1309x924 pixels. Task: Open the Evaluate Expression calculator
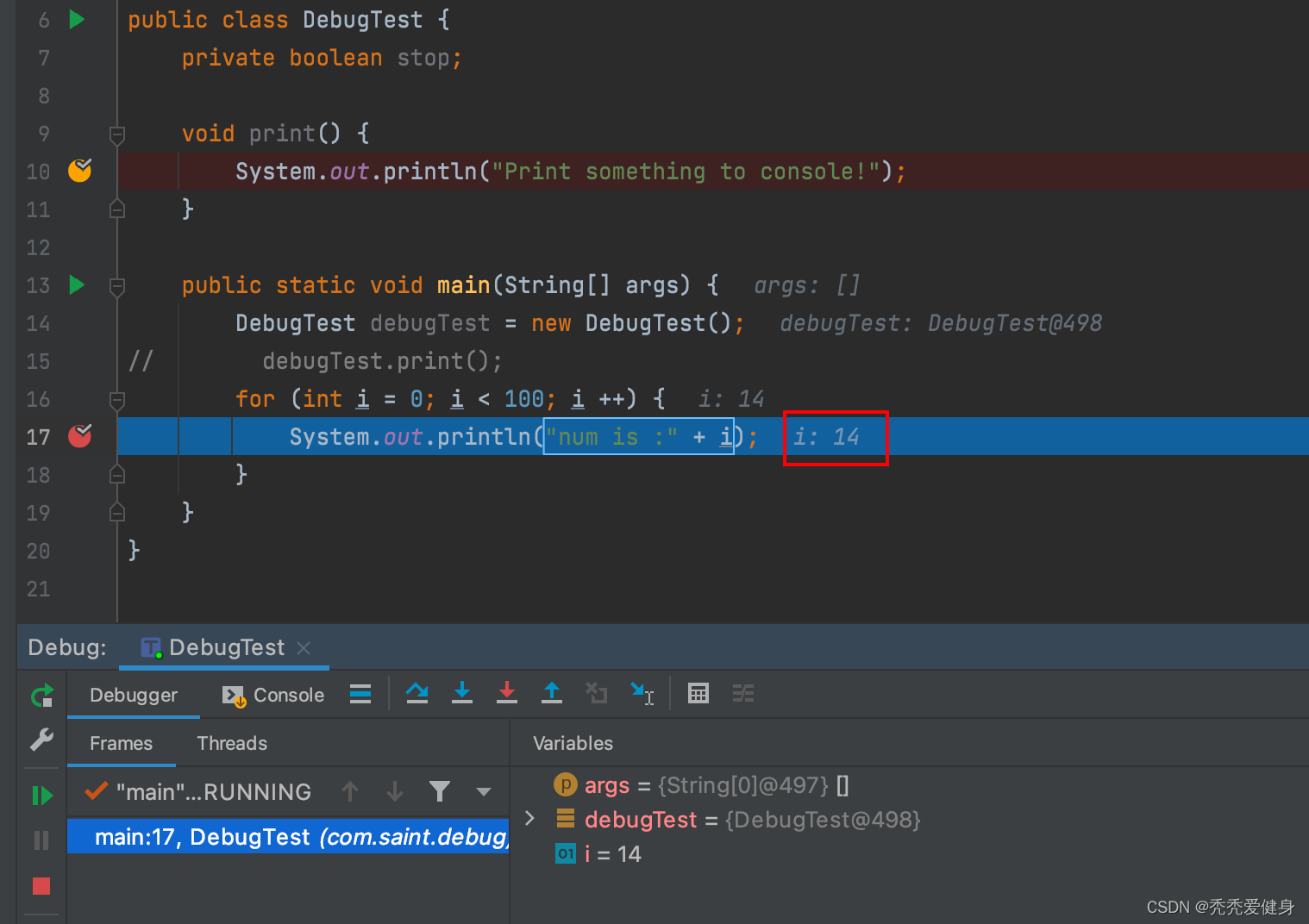click(x=698, y=693)
